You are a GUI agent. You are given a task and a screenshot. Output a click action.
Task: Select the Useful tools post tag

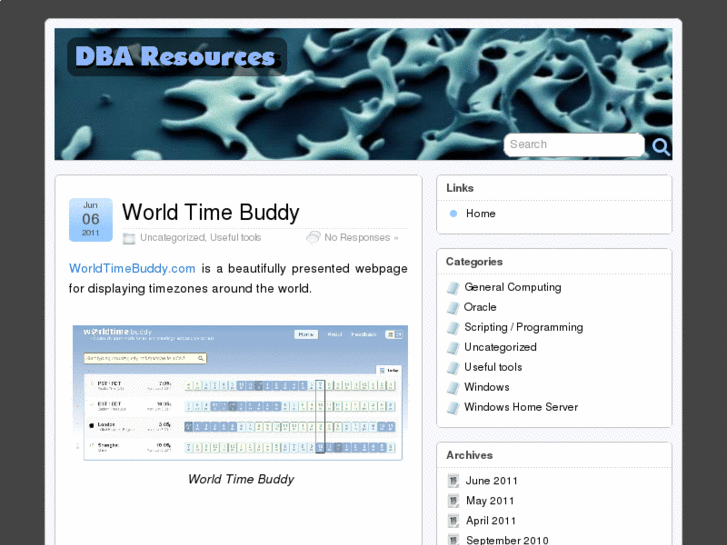click(236, 238)
